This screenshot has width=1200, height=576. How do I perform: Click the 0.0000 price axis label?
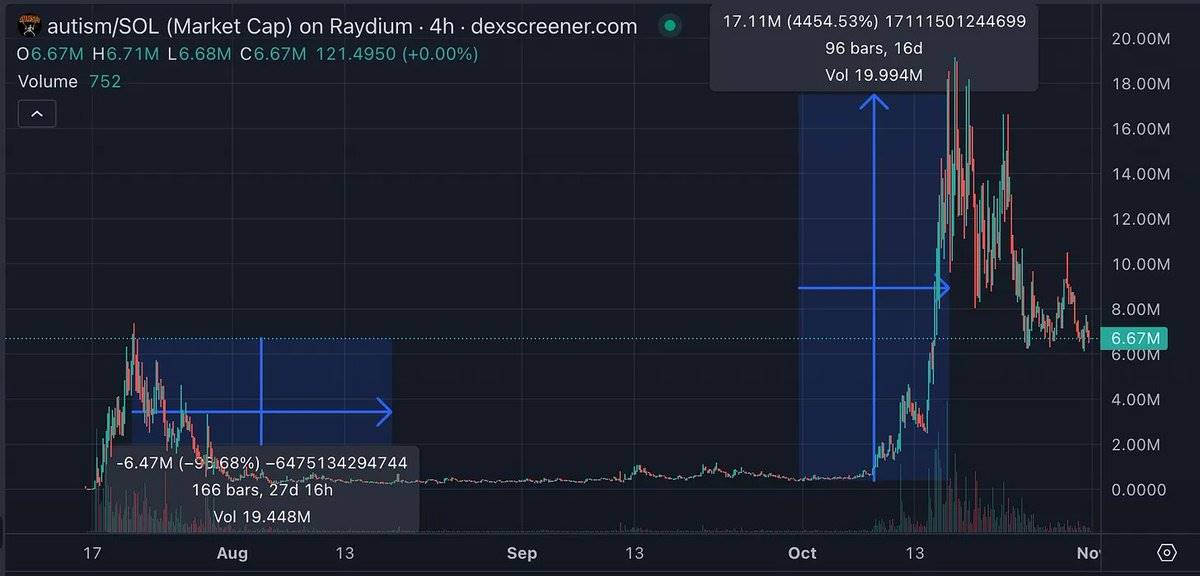click(1139, 489)
